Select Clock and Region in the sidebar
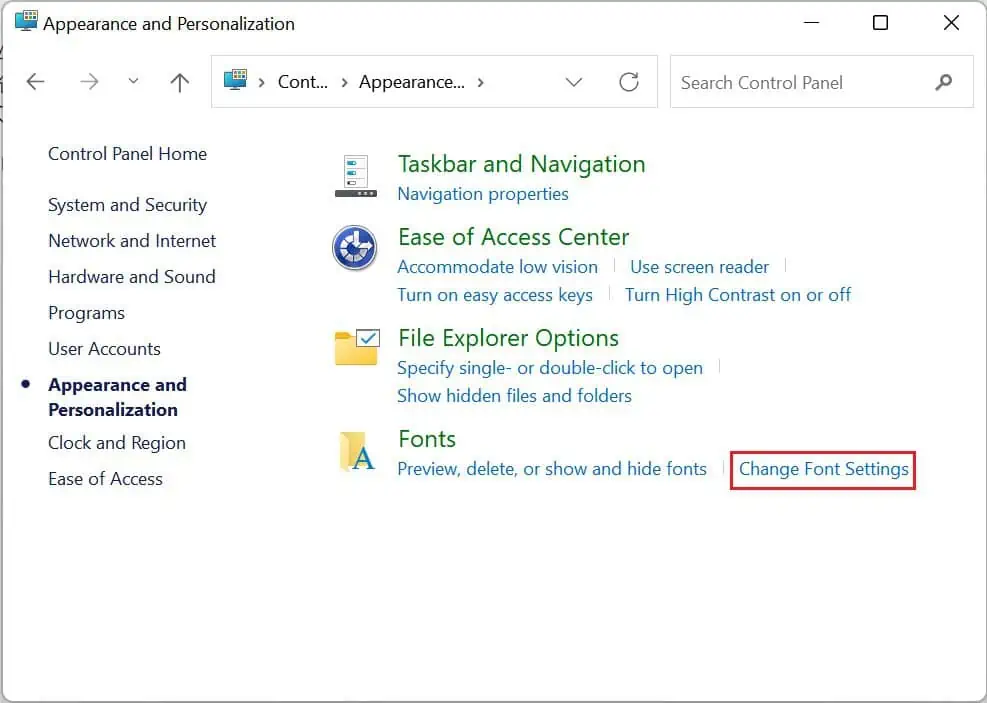This screenshot has width=987, height=703. [x=117, y=443]
